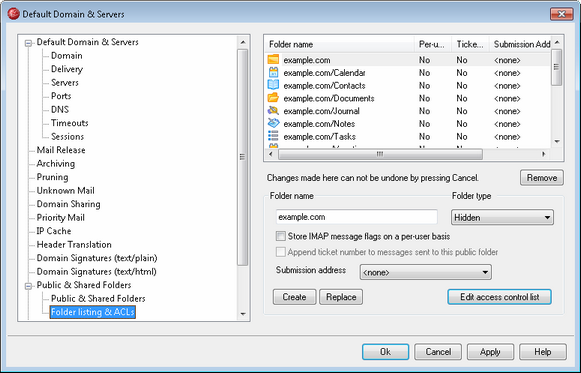The width and height of the screenshot is (581, 373).
Task: Click the example.com/Documents folder icon
Action: pos(273,98)
